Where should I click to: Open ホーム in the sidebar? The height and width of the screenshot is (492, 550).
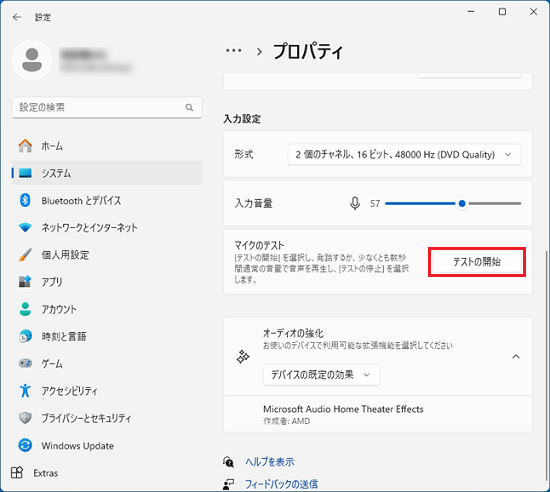[107, 146]
